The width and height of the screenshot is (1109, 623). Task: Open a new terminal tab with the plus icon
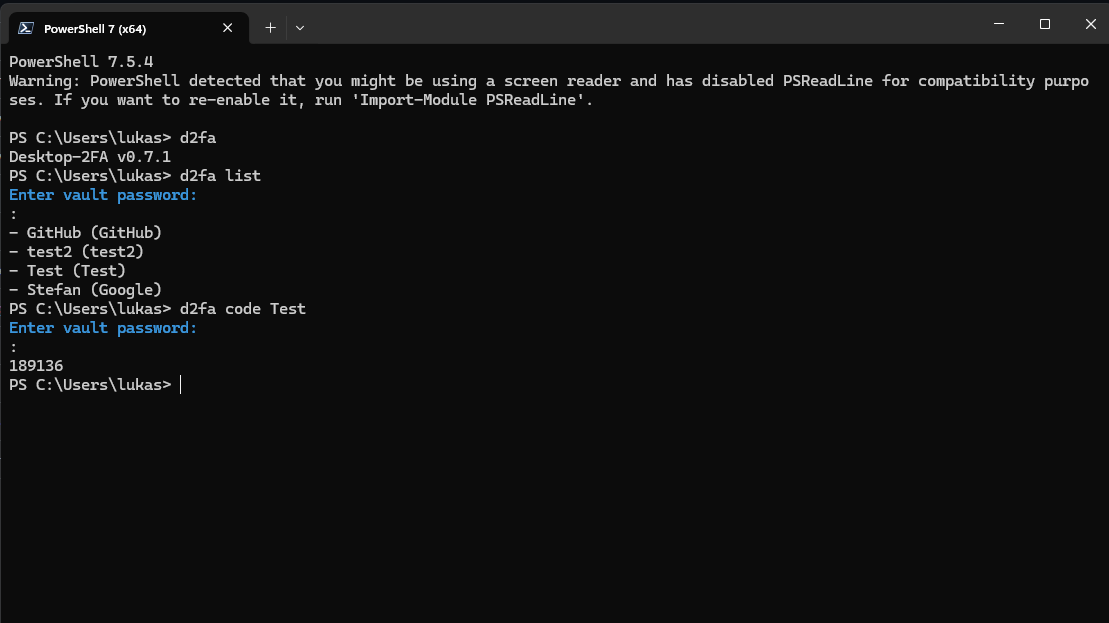270,28
